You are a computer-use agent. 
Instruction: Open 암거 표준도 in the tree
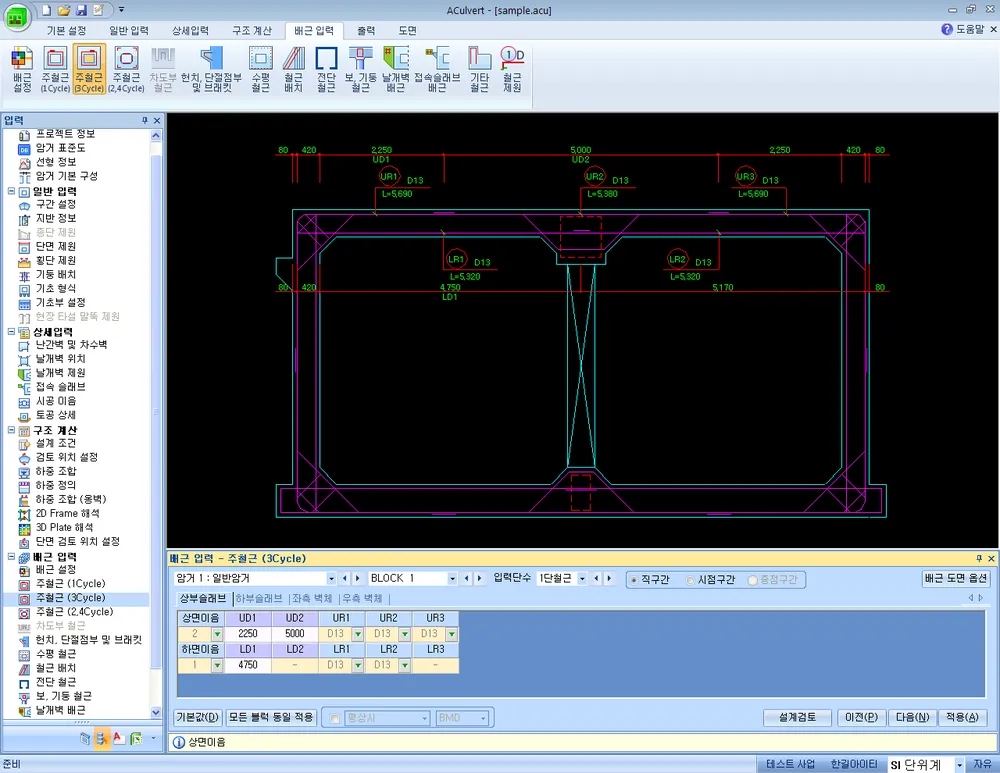[x=60, y=148]
